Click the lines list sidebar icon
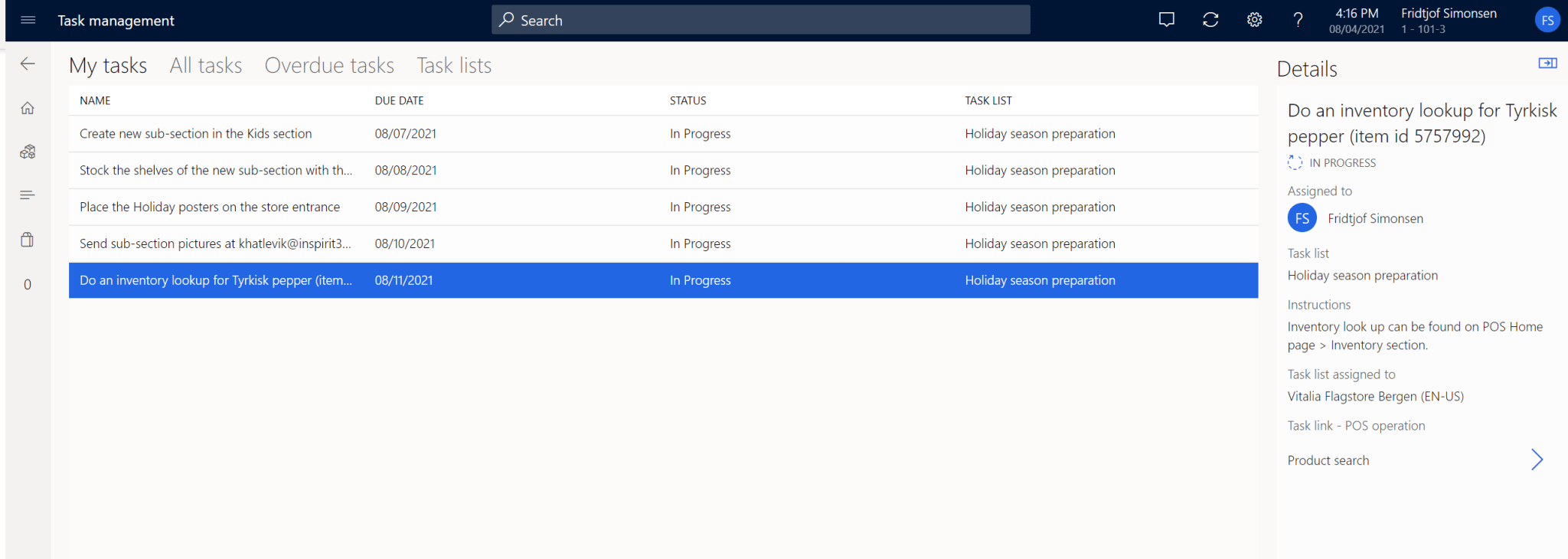 (x=28, y=195)
